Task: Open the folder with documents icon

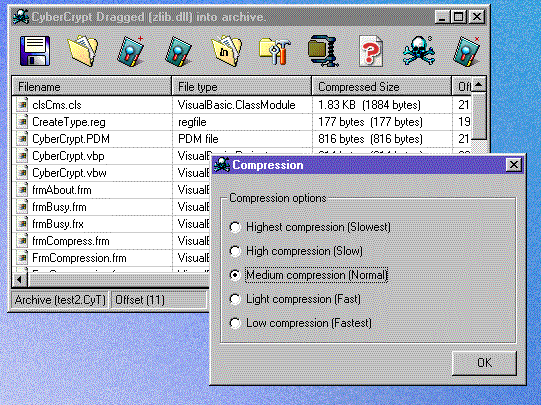Action: click(x=82, y=51)
